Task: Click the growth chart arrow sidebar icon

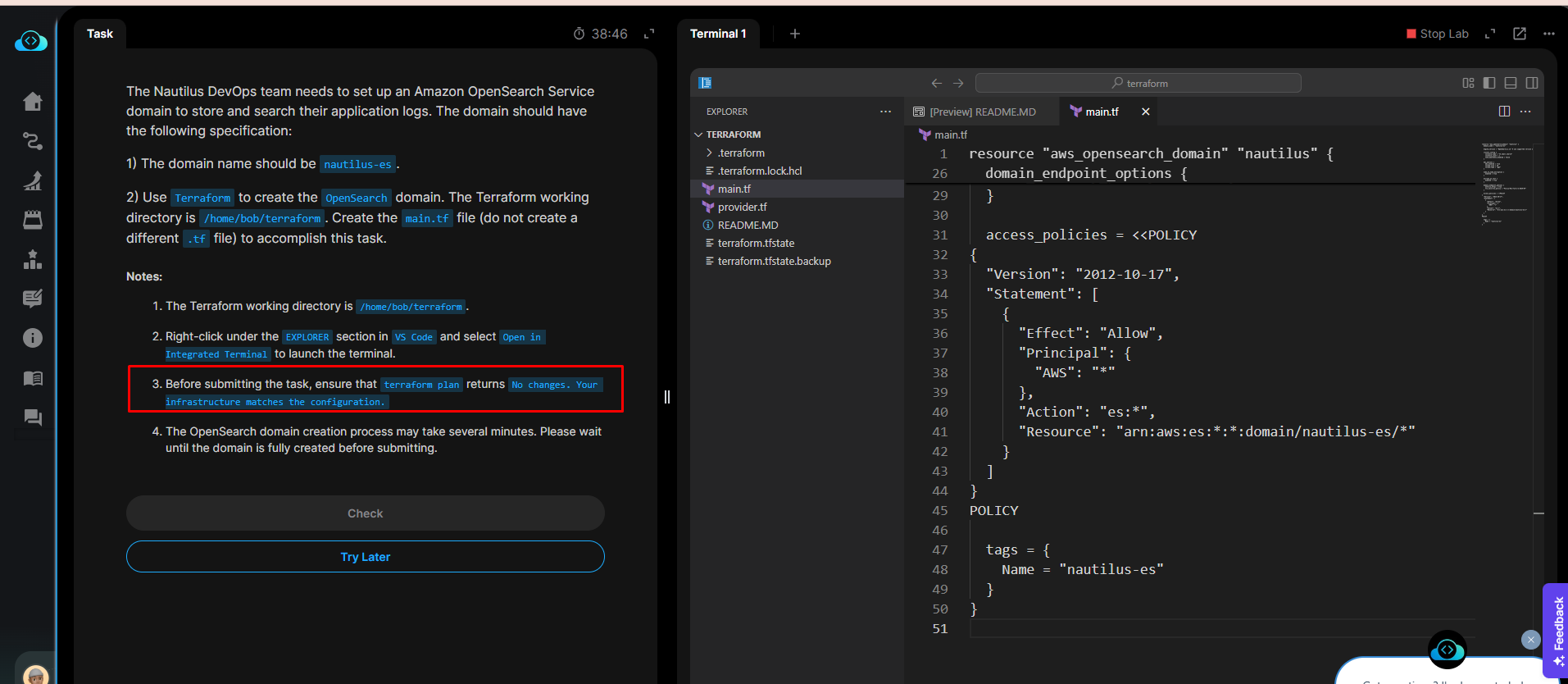Action: pos(33,180)
